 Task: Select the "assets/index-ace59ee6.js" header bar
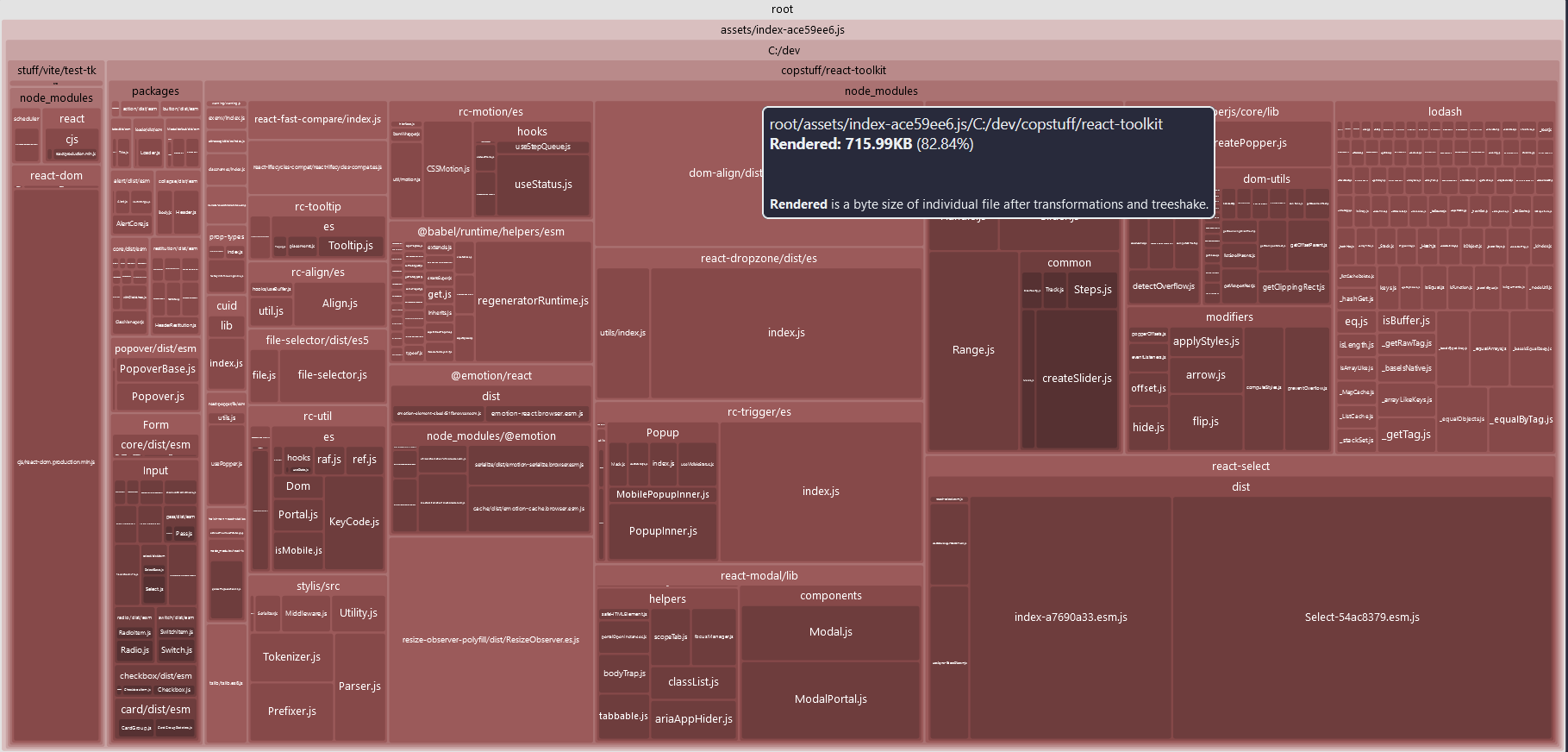[783, 29]
